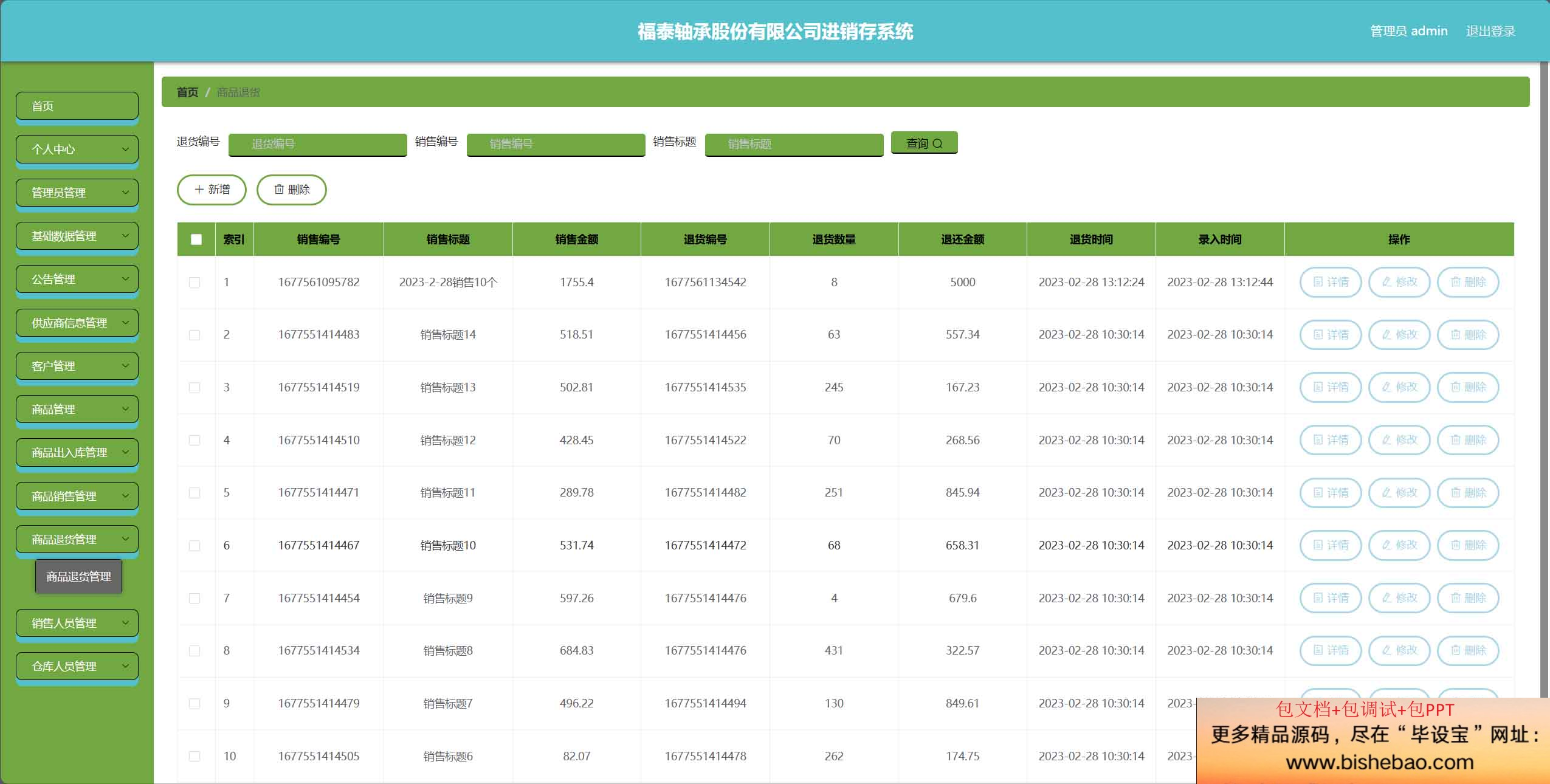
Task: Click the 查询 search button
Action: (x=924, y=143)
